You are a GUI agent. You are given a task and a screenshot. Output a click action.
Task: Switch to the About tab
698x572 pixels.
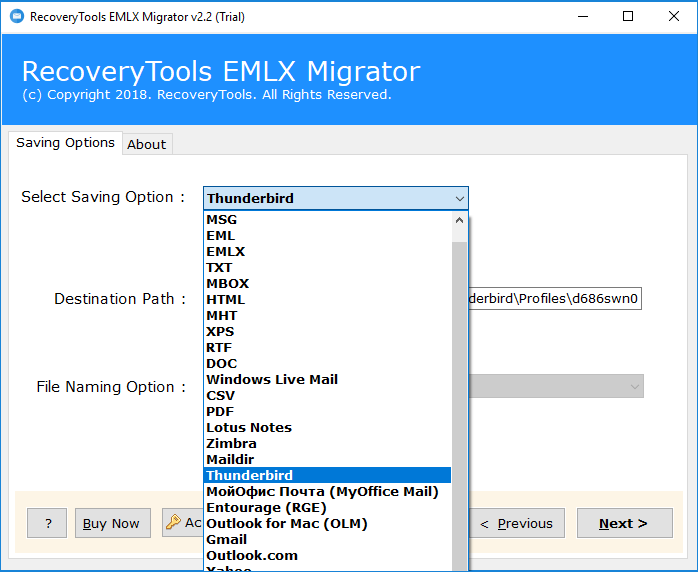147,144
